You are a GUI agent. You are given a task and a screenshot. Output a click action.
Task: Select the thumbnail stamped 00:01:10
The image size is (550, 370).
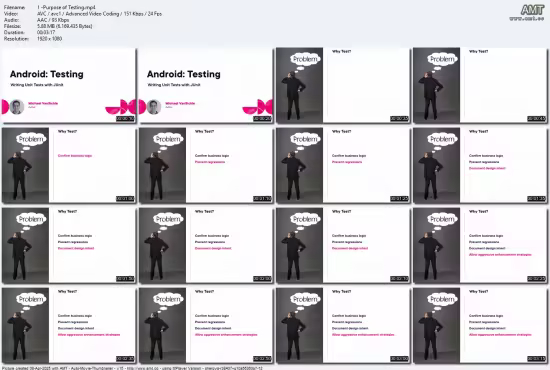click(x=206, y=165)
